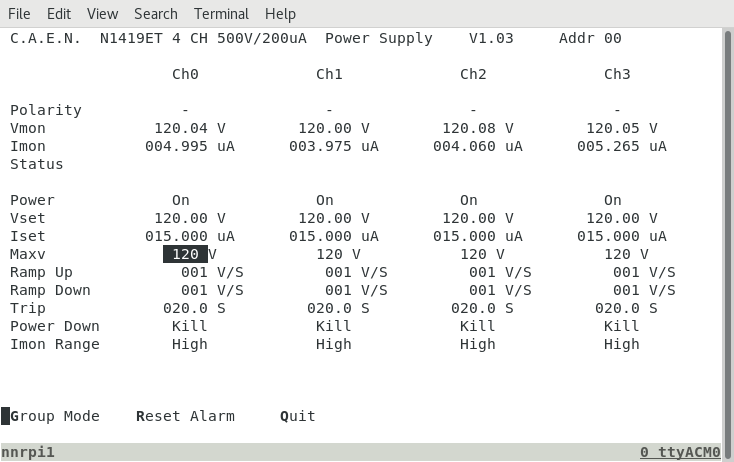734x462 pixels.
Task: Toggle the Ch3 Power On value
Action: click(x=613, y=200)
